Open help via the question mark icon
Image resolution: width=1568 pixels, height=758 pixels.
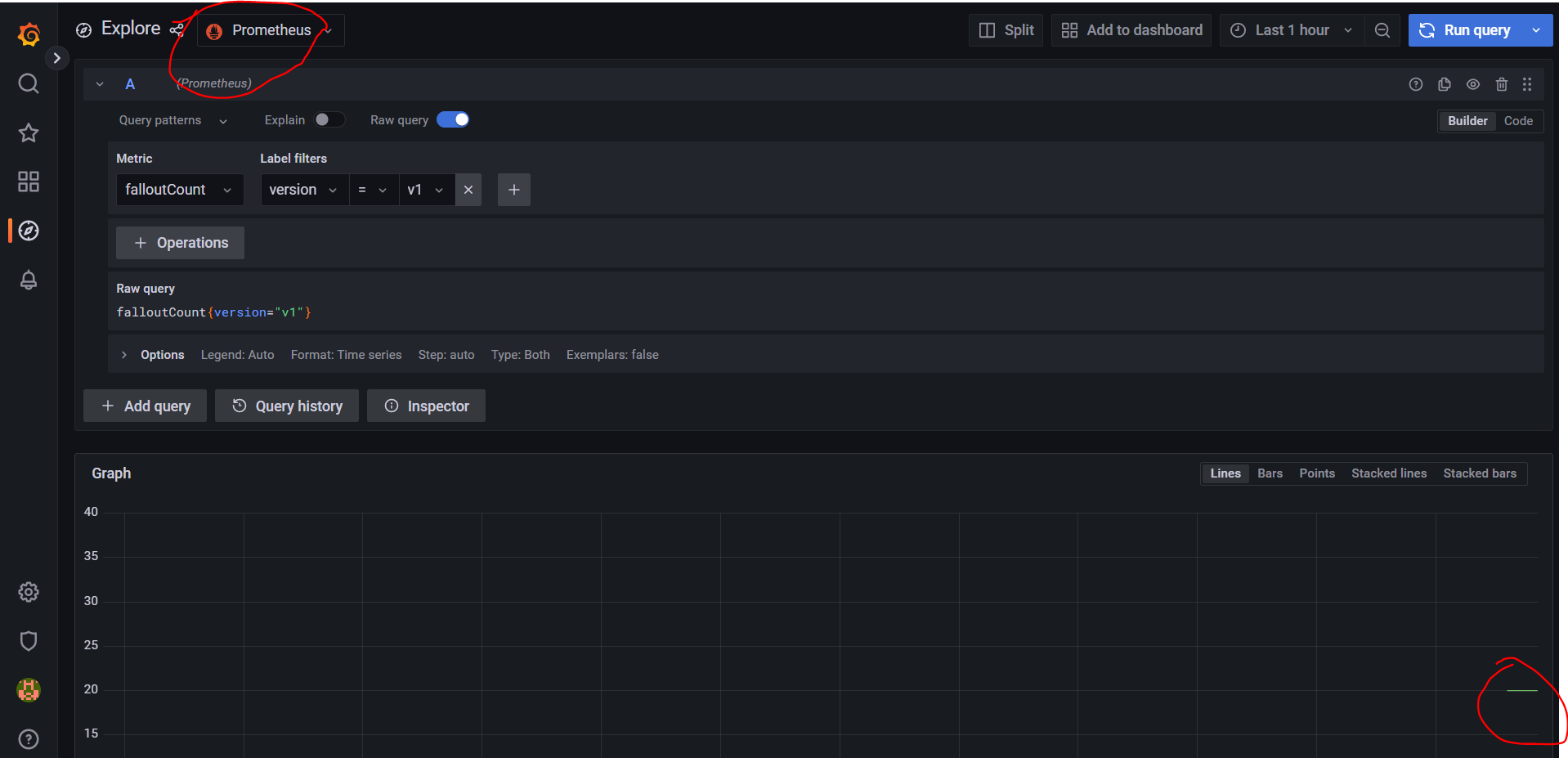pos(28,738)
